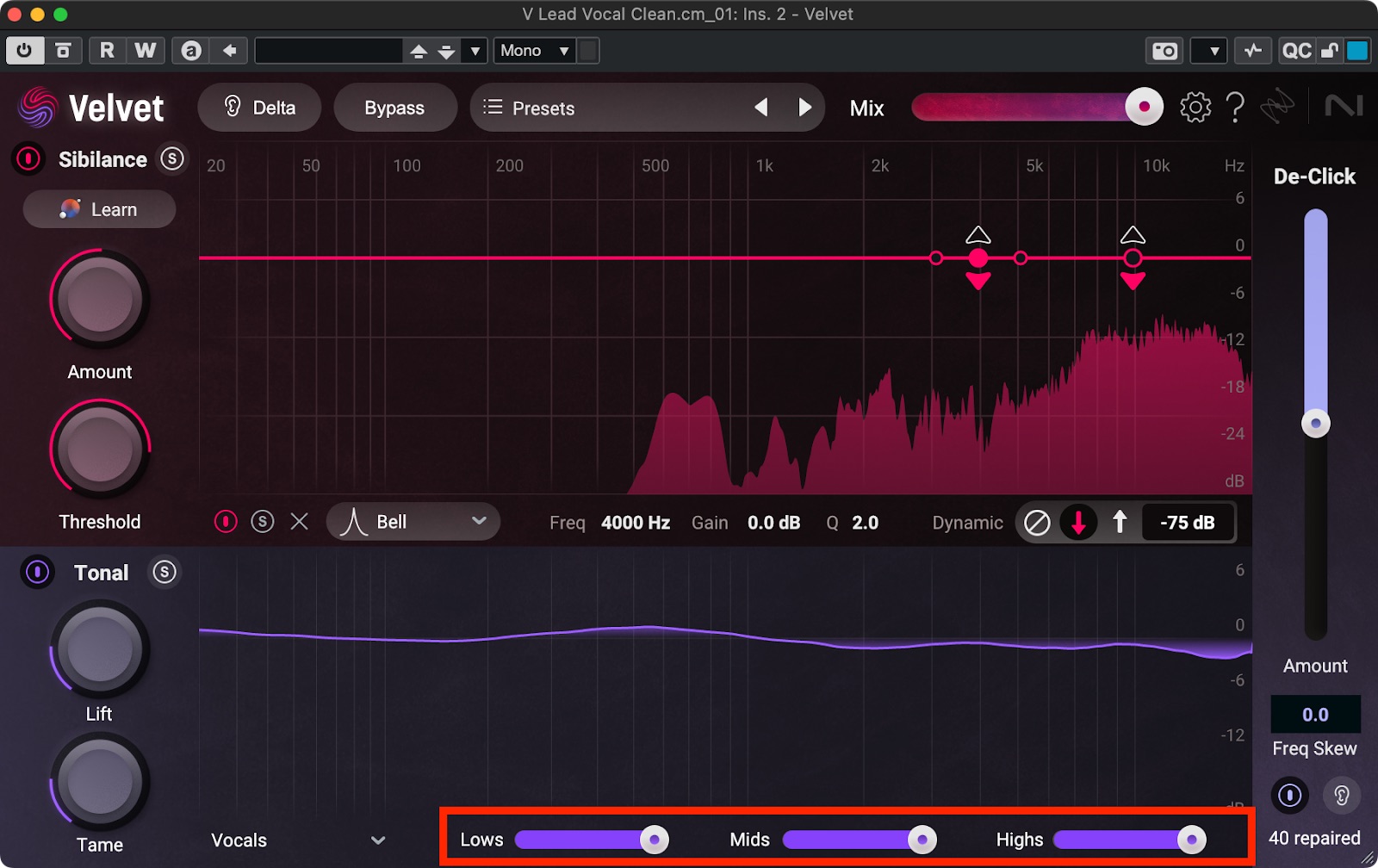
Task: Click the Mix slider handle
Action: click(x=1144, y=108)
